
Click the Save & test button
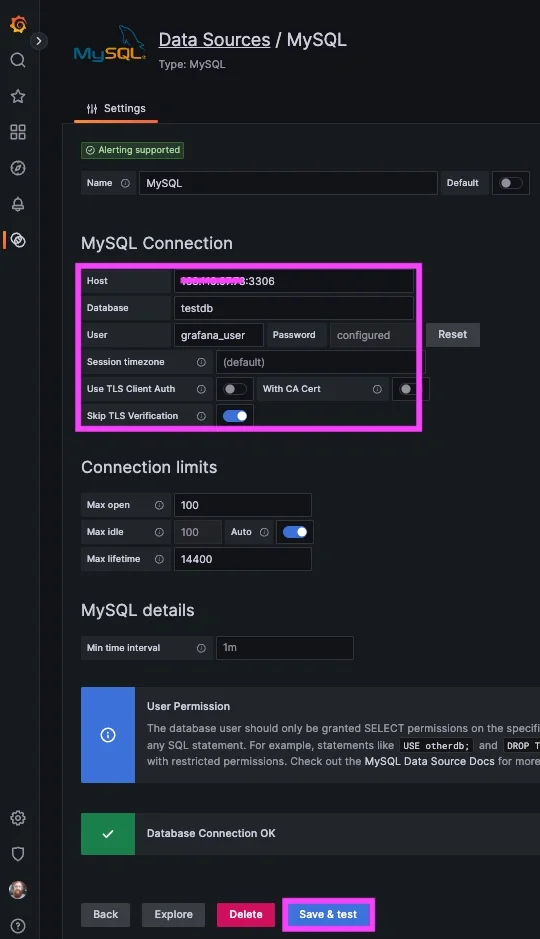pos(328,914)
